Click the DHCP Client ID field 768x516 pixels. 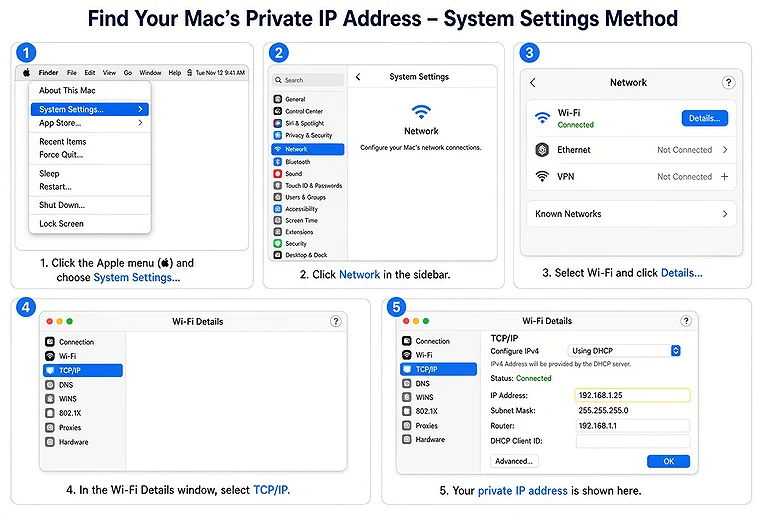click(632, 441)
